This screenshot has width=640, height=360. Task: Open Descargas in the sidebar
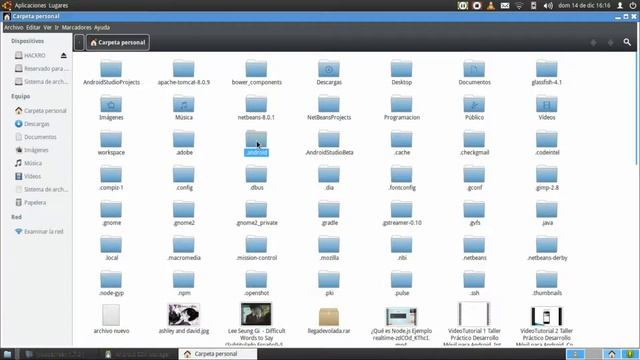click(32, 124)
